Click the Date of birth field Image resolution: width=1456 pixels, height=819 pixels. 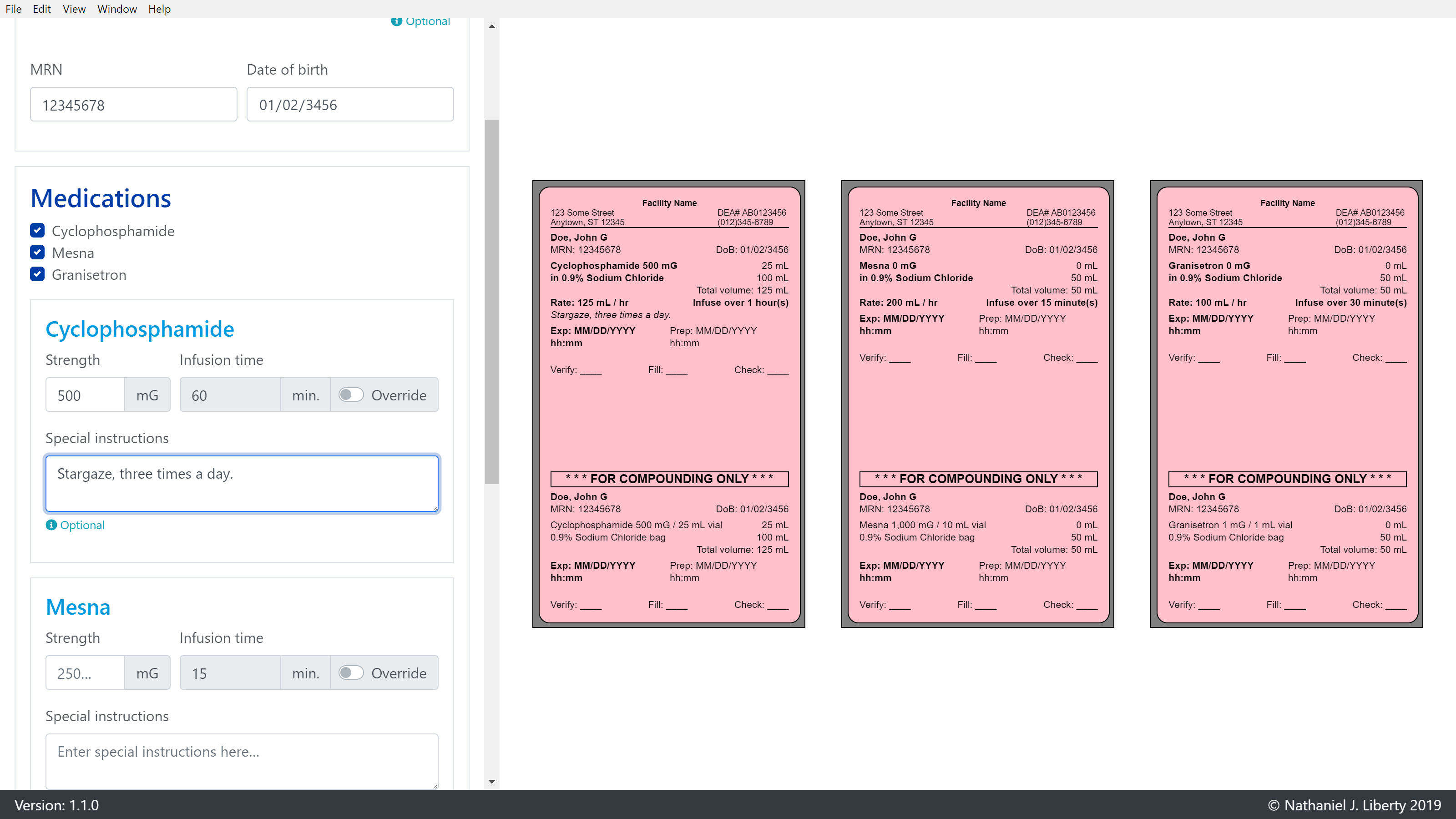350,105
